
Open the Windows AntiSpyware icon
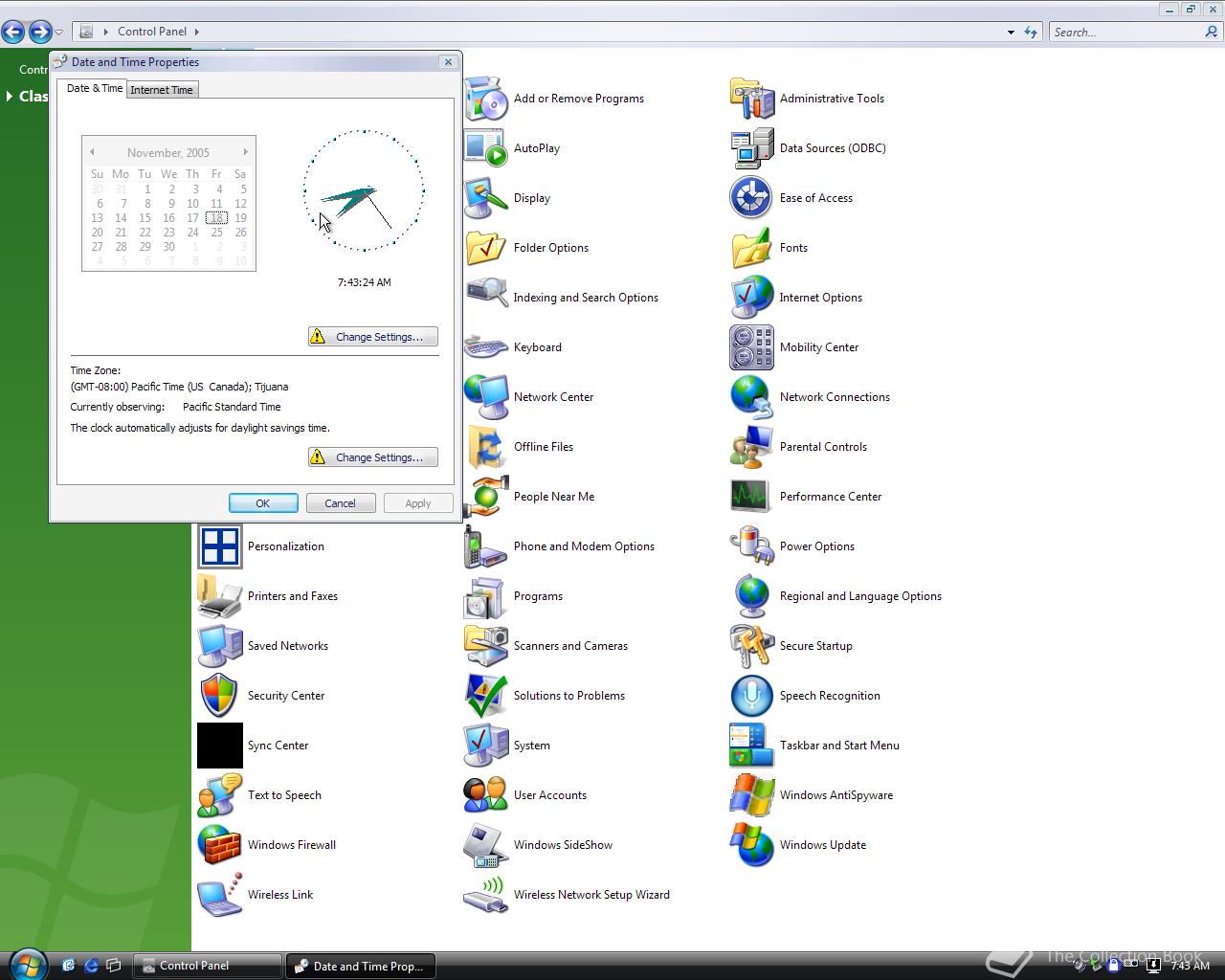click(x=752, y=794)
